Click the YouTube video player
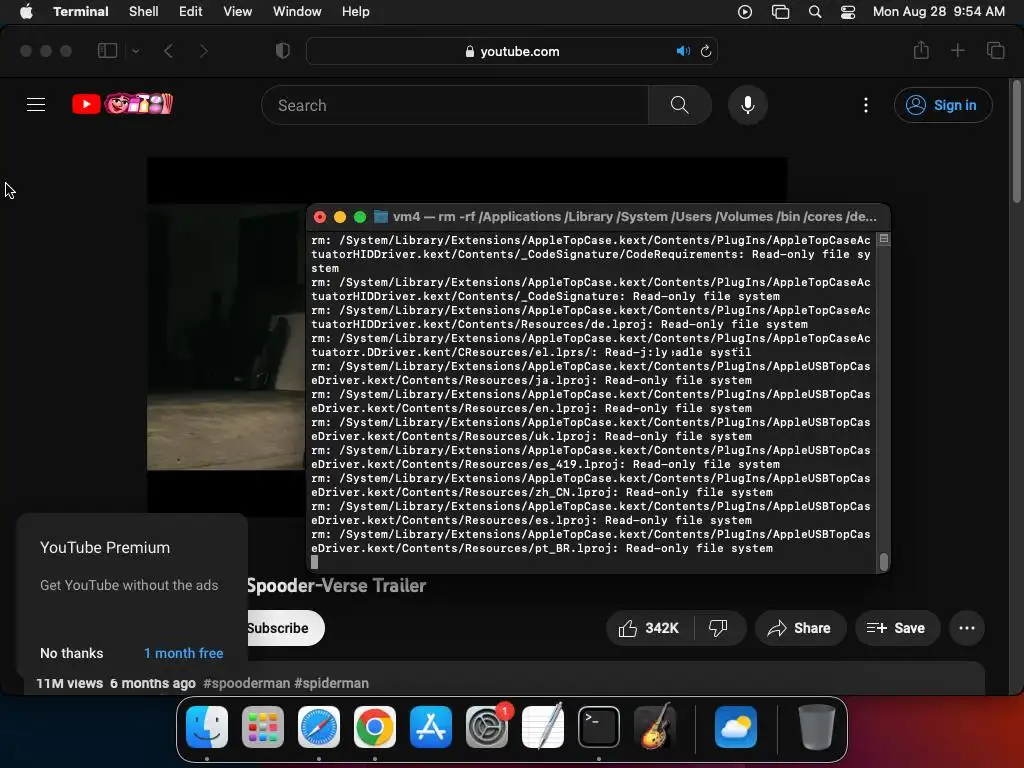Screen dimensions: 1024x768 tap(225, 336)
